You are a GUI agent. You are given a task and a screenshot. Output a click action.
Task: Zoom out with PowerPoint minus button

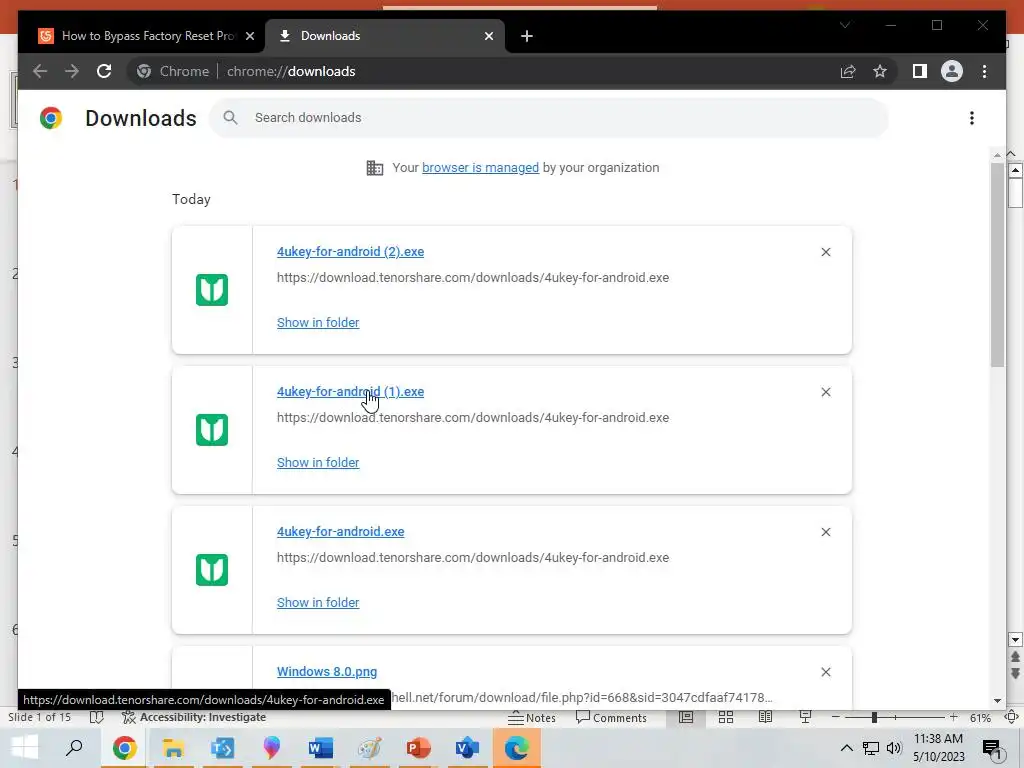pyautogui.click(x=835, y=717)
